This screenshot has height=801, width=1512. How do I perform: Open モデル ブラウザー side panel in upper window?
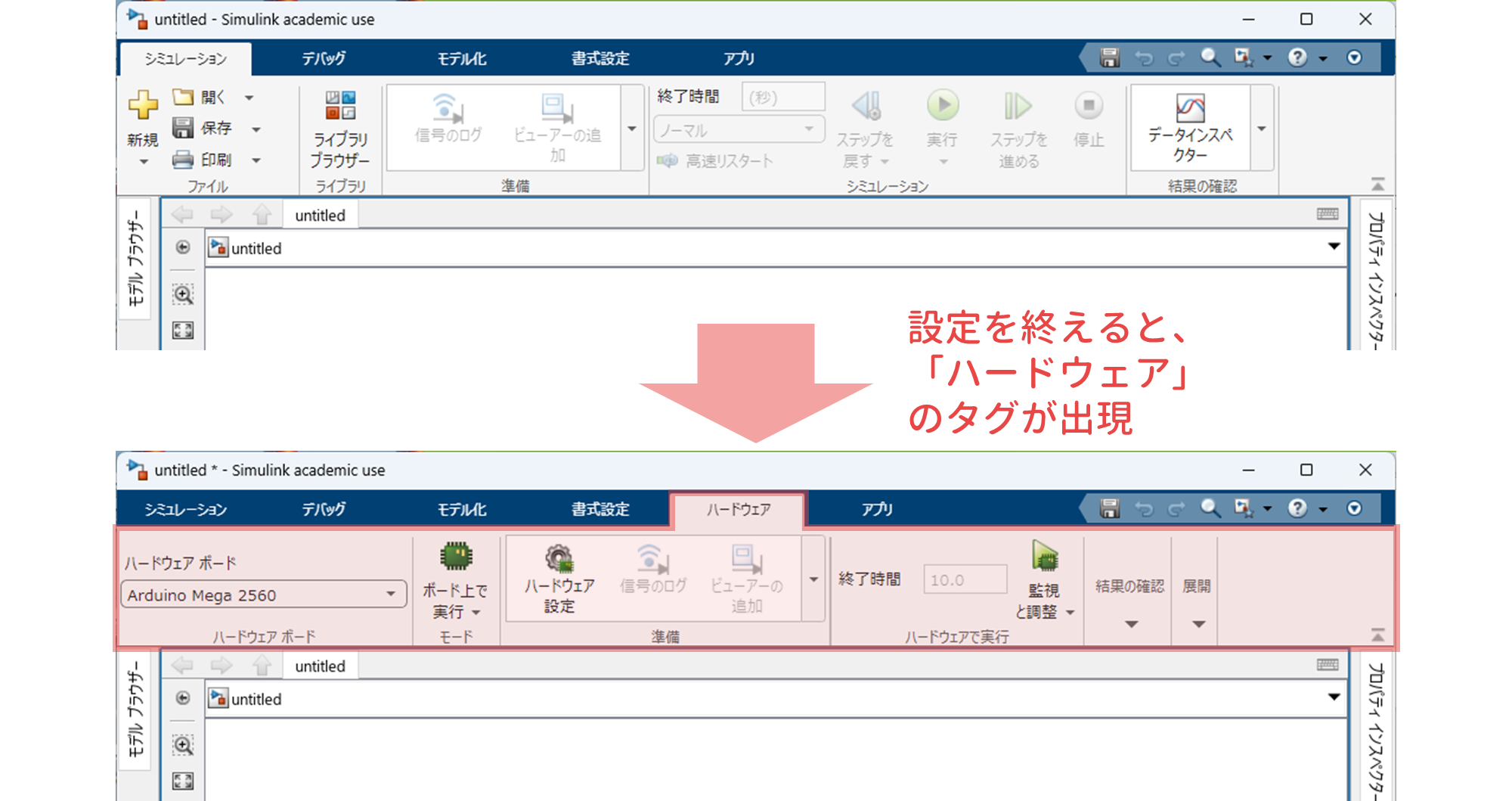point(136,259)
